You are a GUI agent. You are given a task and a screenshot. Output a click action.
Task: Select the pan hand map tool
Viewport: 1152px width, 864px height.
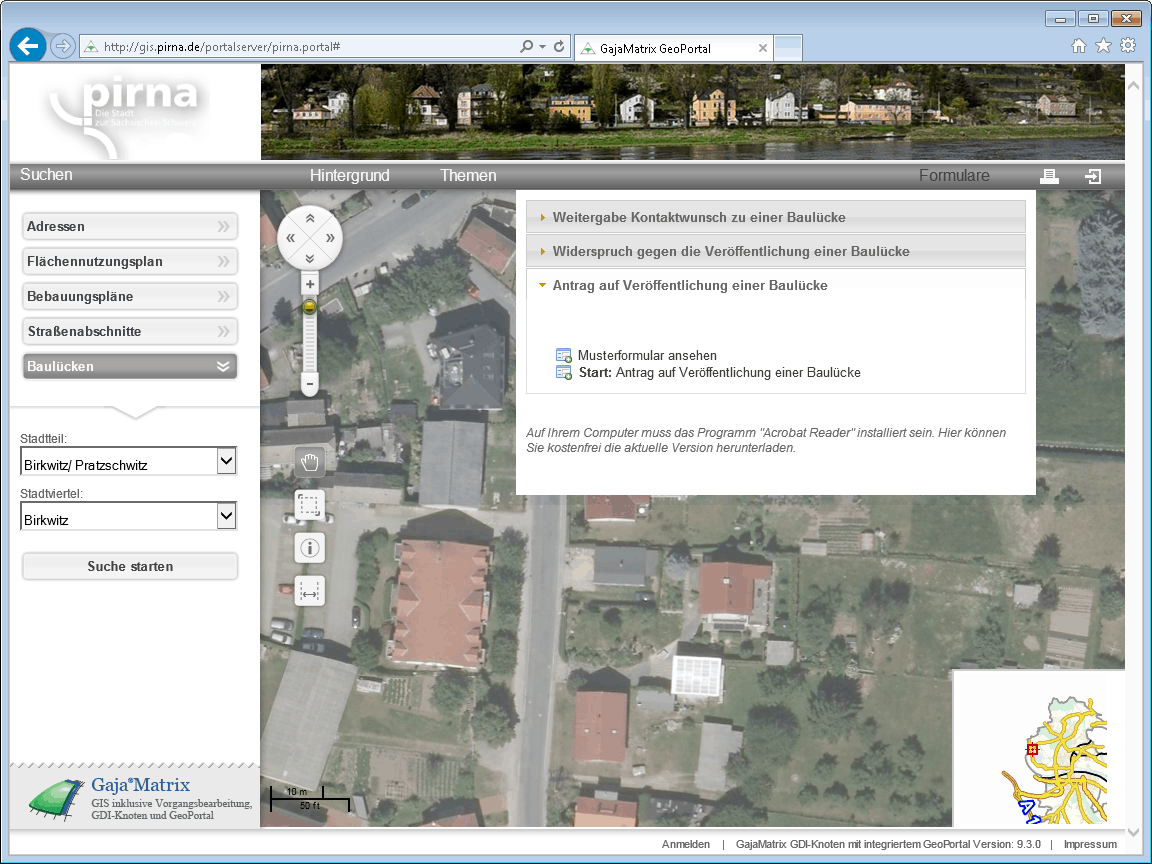point(310,461)
